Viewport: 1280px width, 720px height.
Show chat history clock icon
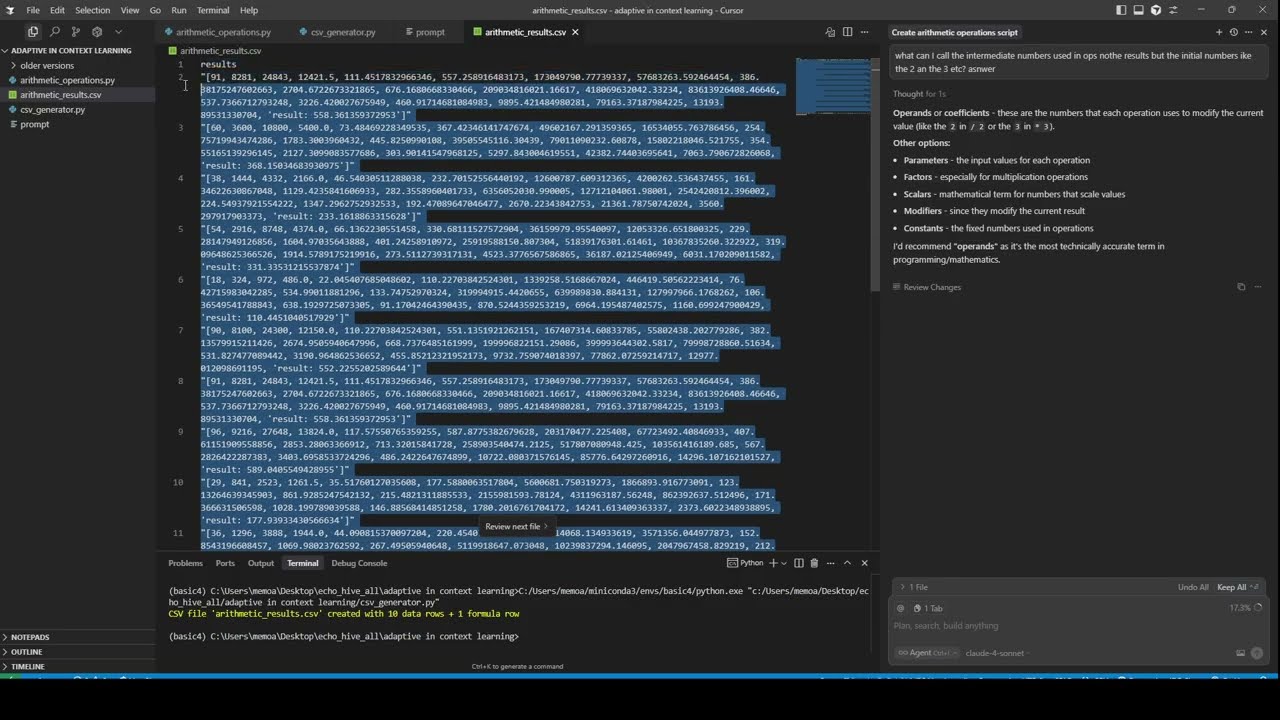pos(1234,32)
